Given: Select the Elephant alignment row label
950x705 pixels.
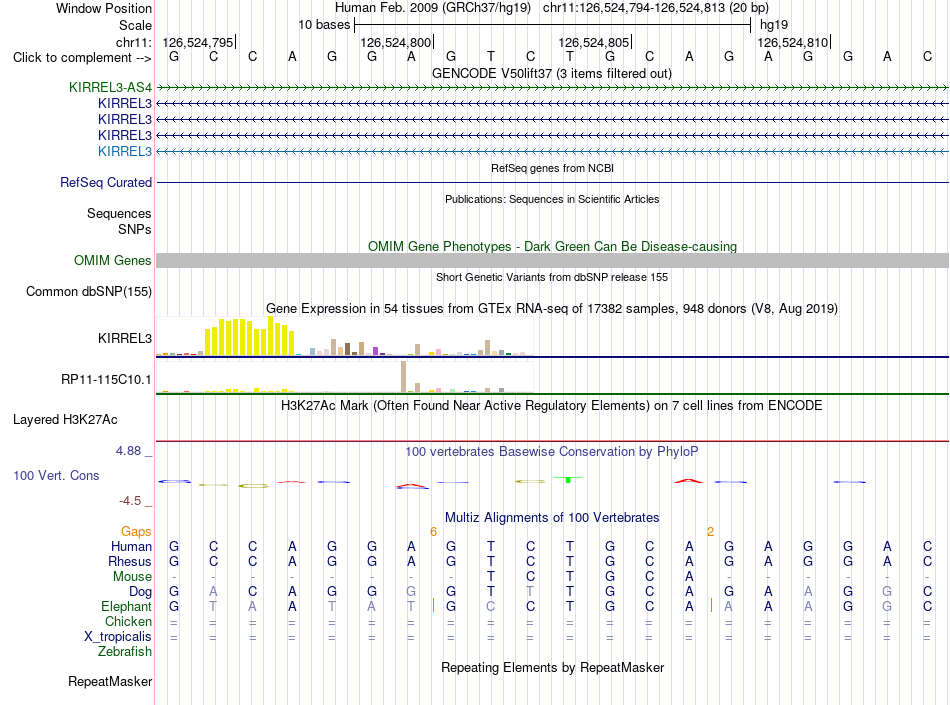Looking at the screenshot, I should tap(126, 607).
